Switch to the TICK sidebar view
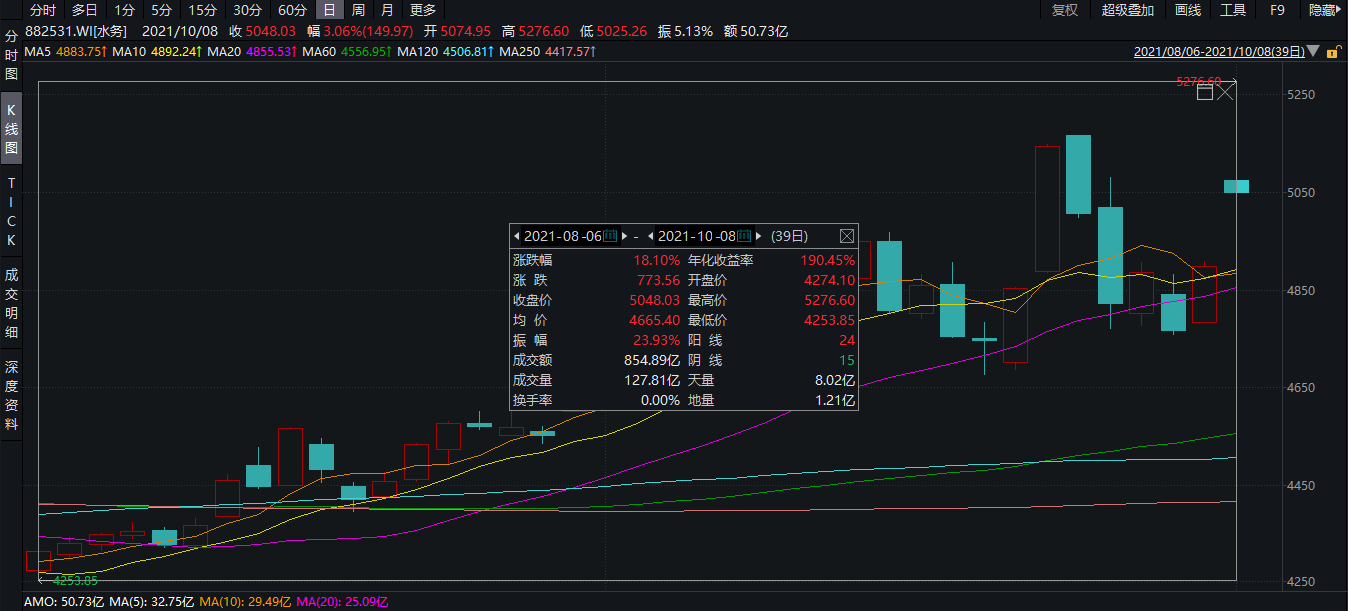Screen dimensions: 1348x611 11,212
